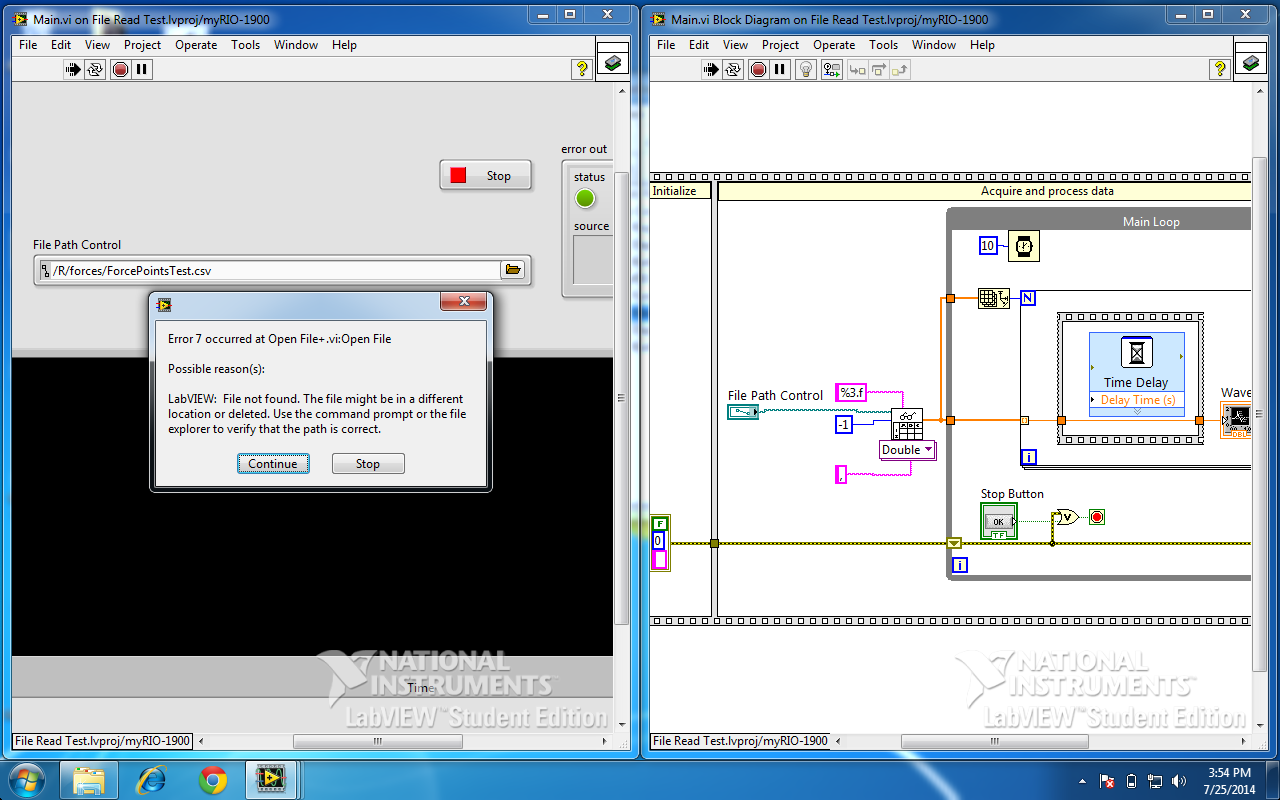Viewport: 1280px width, 800px height.
Task: Open Window menu in Block Diagram window
Action: 934,45
